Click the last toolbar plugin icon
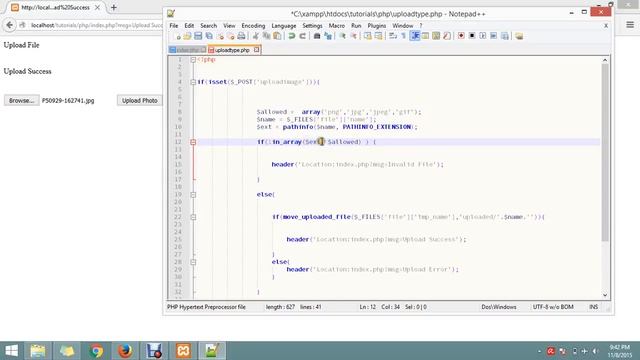The height and width of the screenshot is (360, 640). coord(519,36)
